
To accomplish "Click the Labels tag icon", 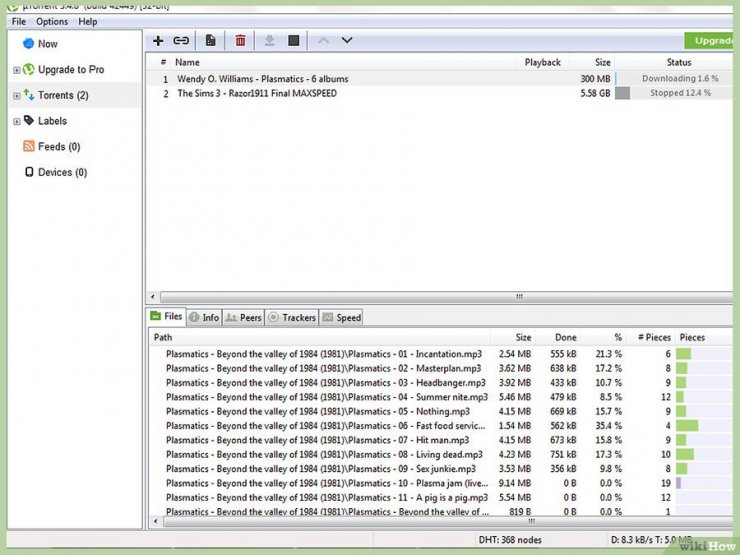I will 29,120.
